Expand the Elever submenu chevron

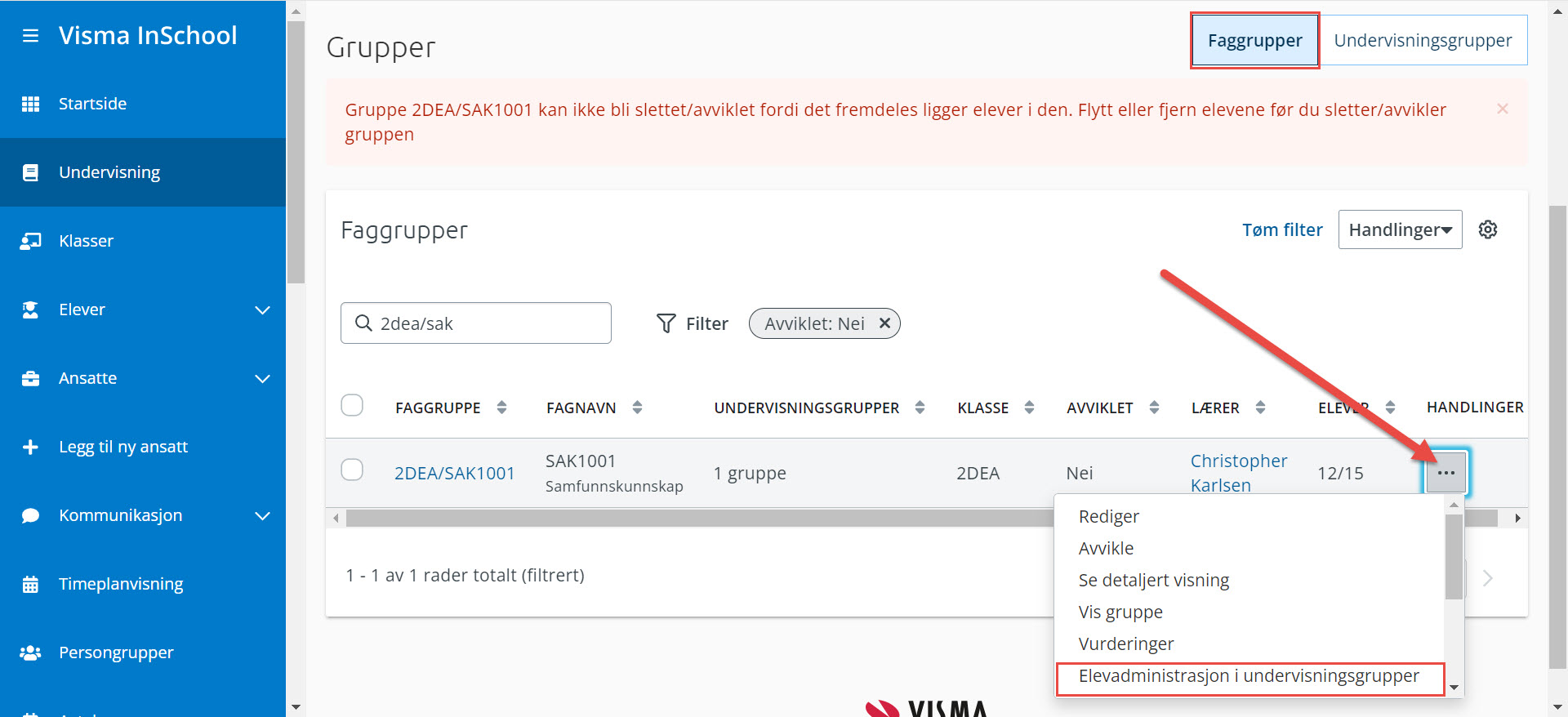[x=262, y=310]
